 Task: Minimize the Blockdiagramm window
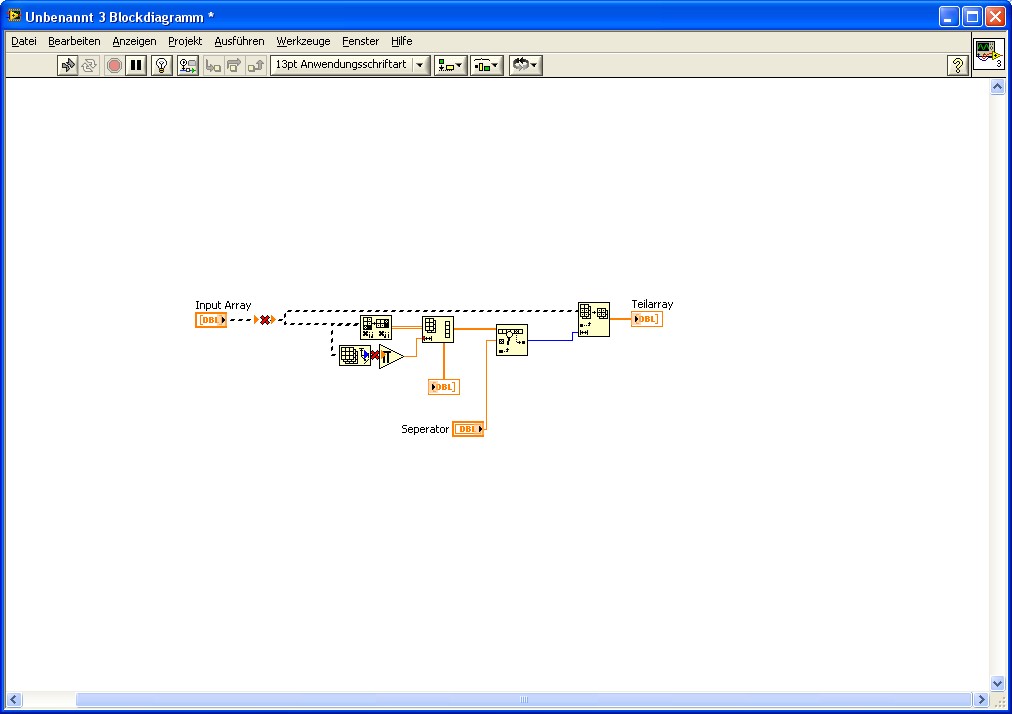click(949, 17)
